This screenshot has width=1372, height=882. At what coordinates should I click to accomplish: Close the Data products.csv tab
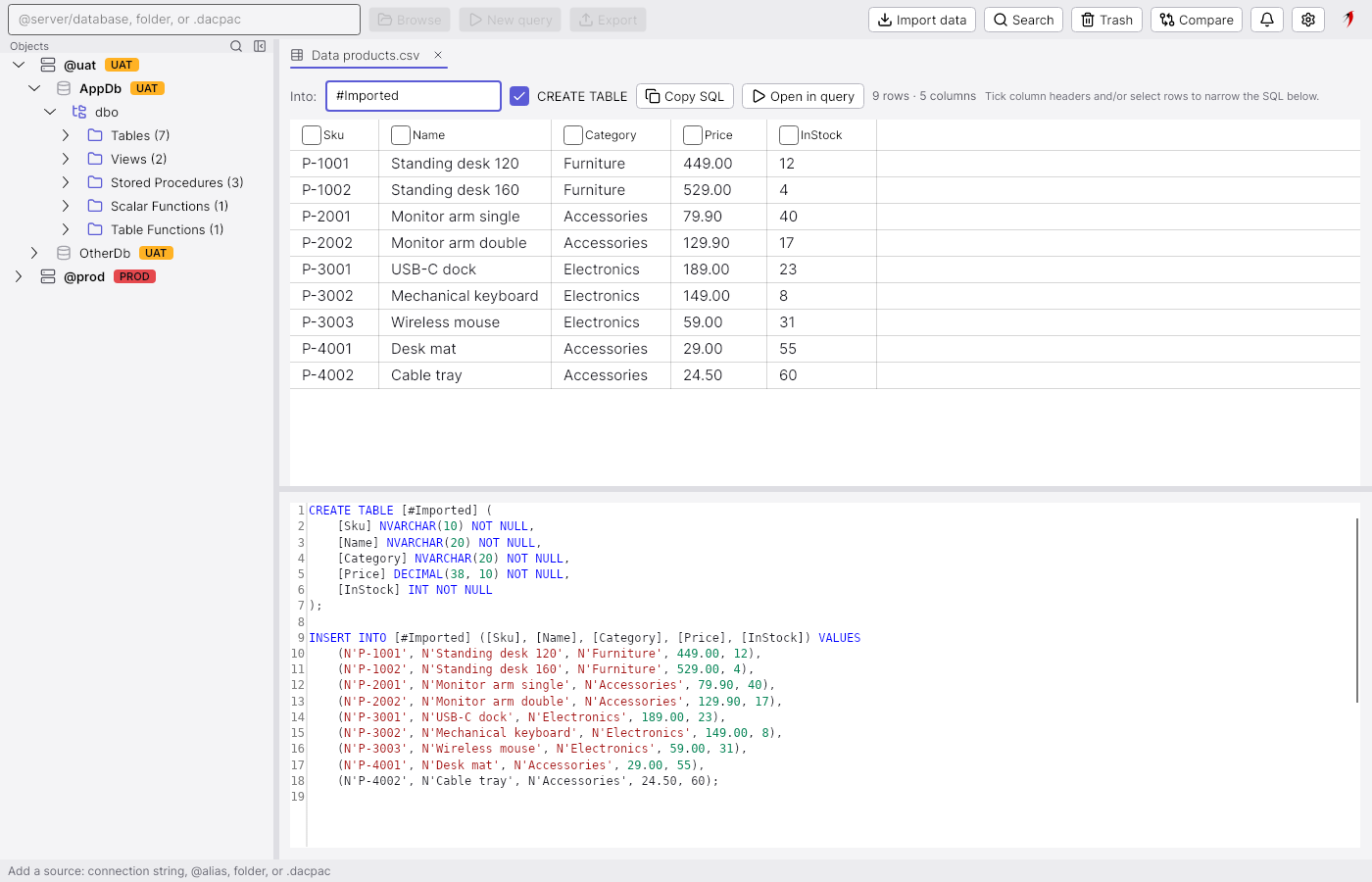tap(438, 55)
